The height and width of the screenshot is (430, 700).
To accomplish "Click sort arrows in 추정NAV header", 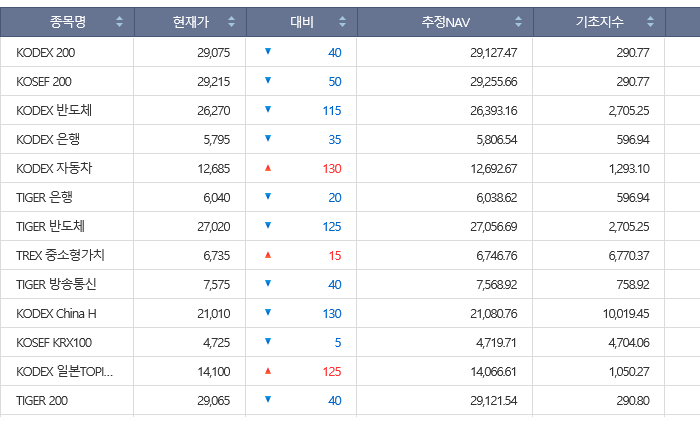I will 518,22.
